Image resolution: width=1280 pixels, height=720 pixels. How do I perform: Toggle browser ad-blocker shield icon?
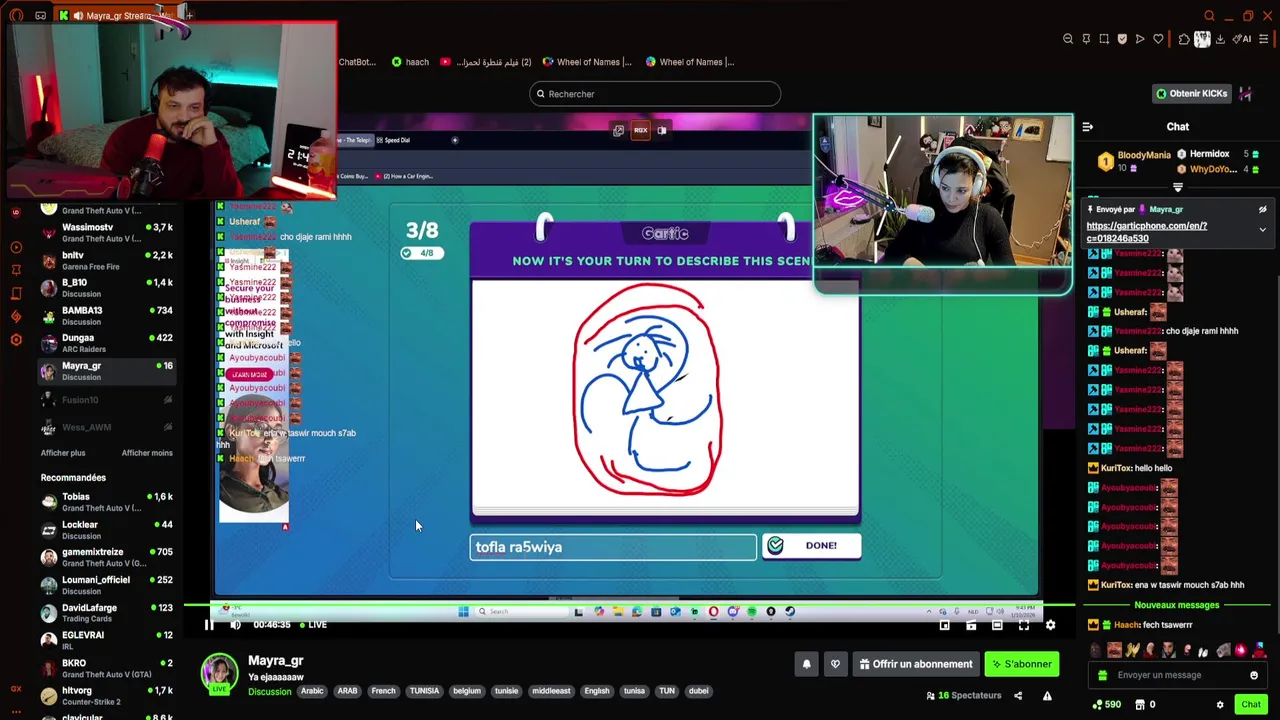click(x=1122, y=39)
